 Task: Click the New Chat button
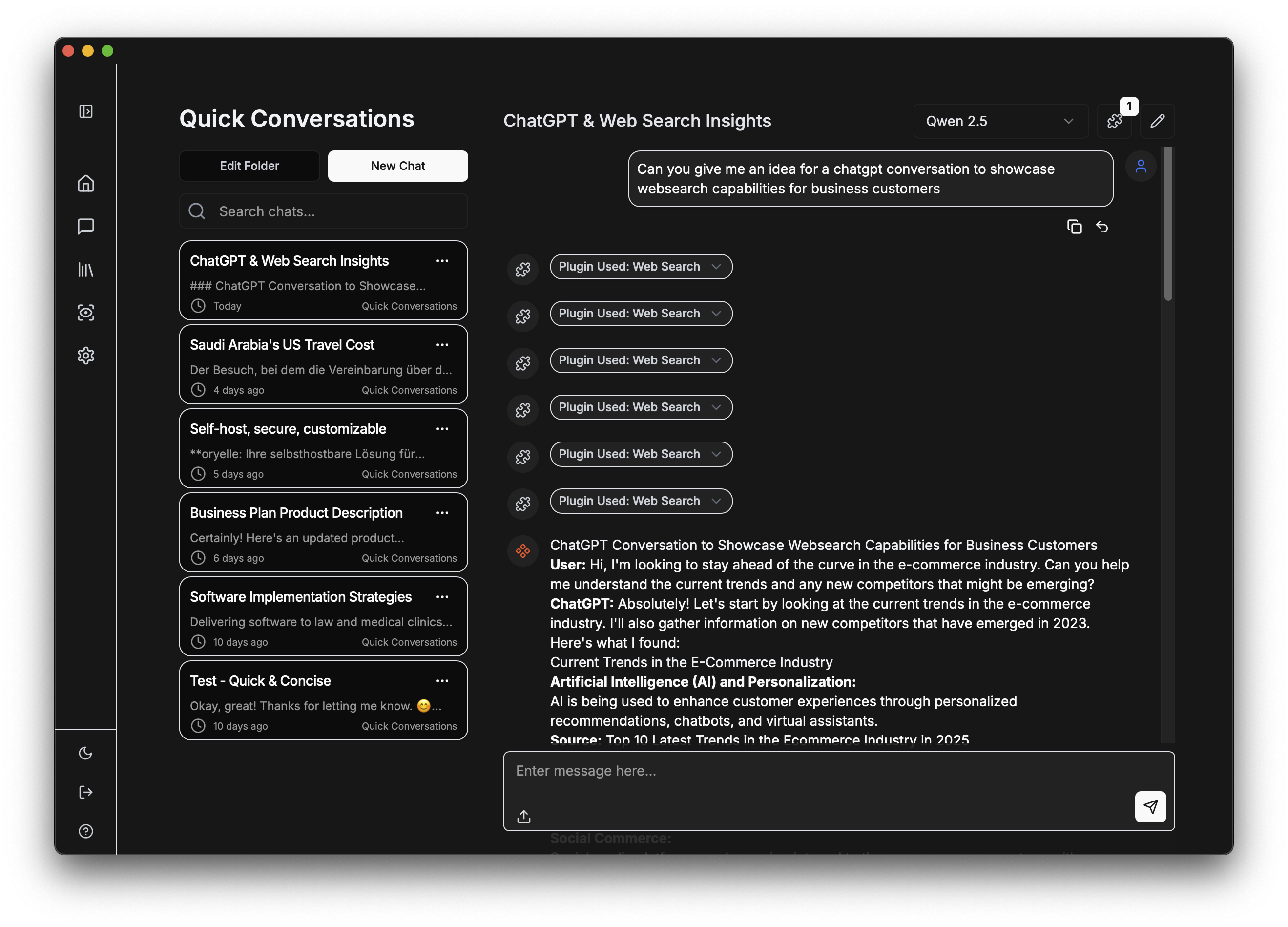[397, 166]
